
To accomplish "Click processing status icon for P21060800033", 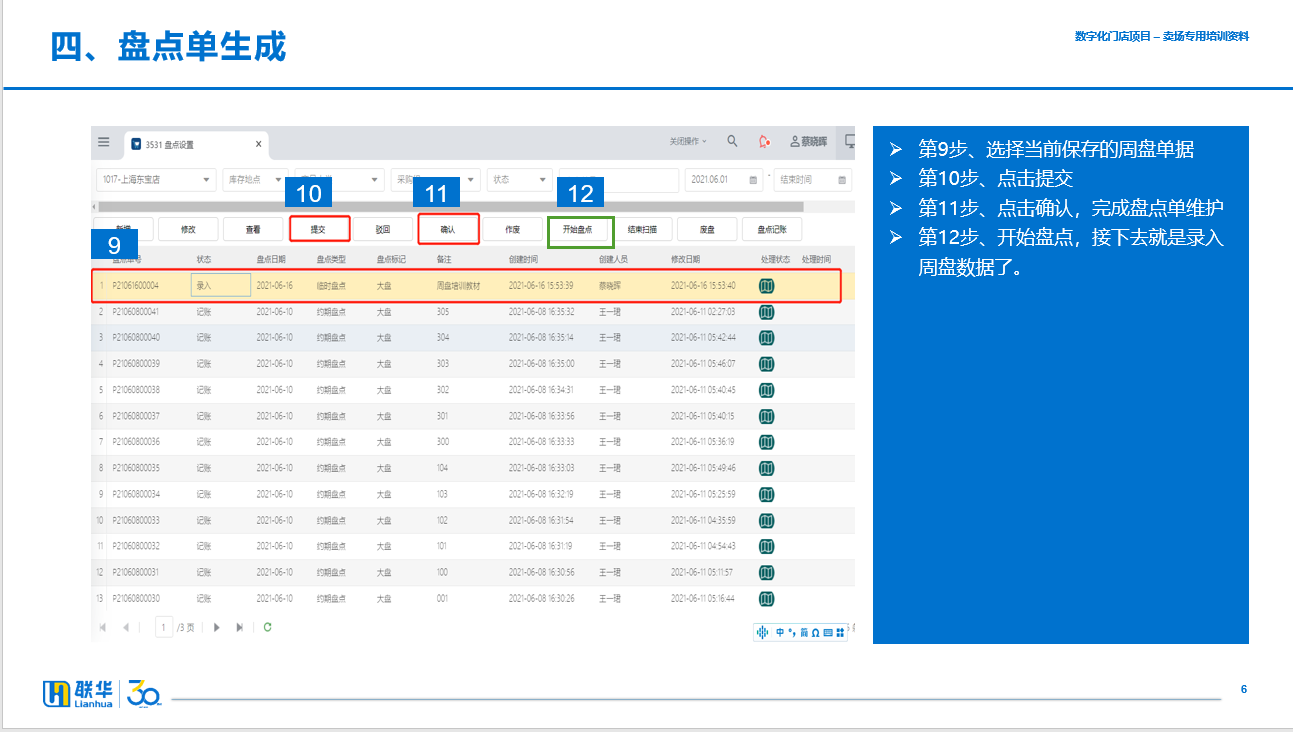I will coord(767,521).
